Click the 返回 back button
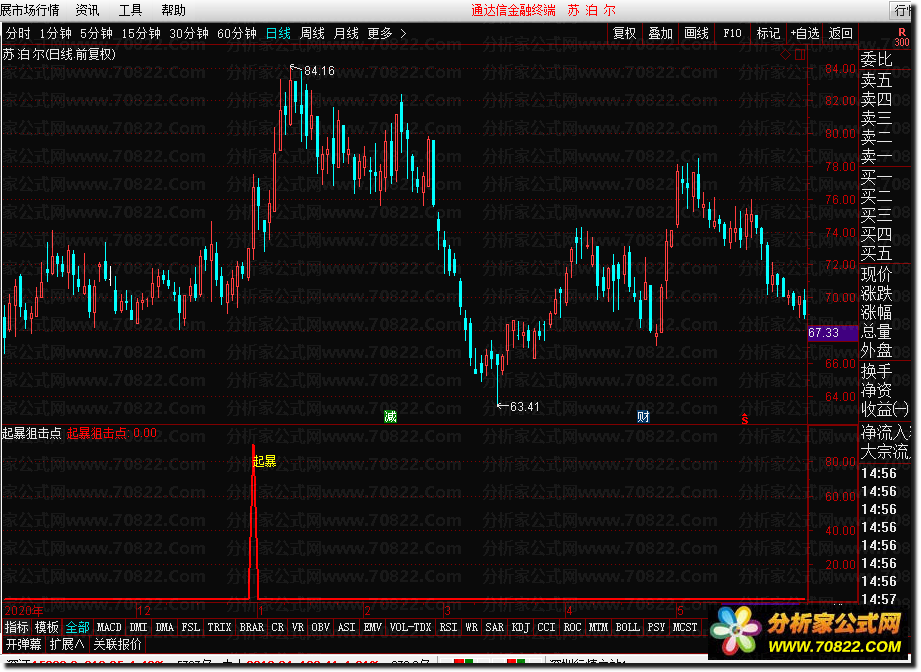The image size is (921, 672). pos(841,33)
